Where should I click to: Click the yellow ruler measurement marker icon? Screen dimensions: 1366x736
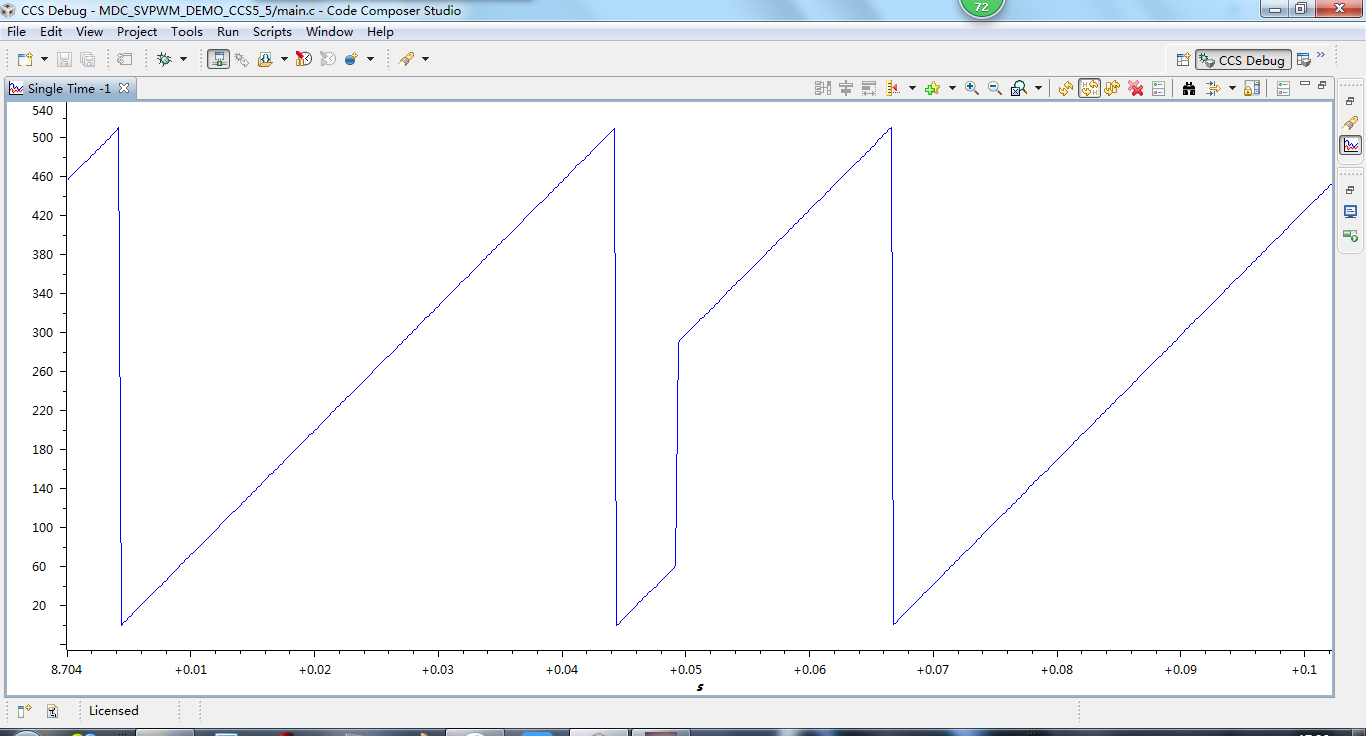point(893,88)
